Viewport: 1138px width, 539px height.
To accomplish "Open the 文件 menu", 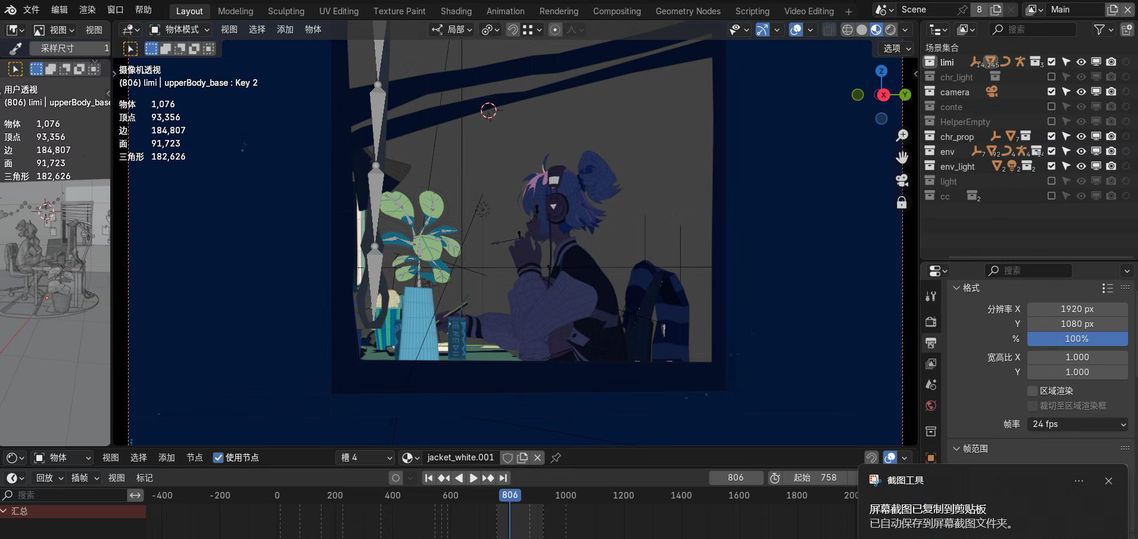I will coord(31,10).
